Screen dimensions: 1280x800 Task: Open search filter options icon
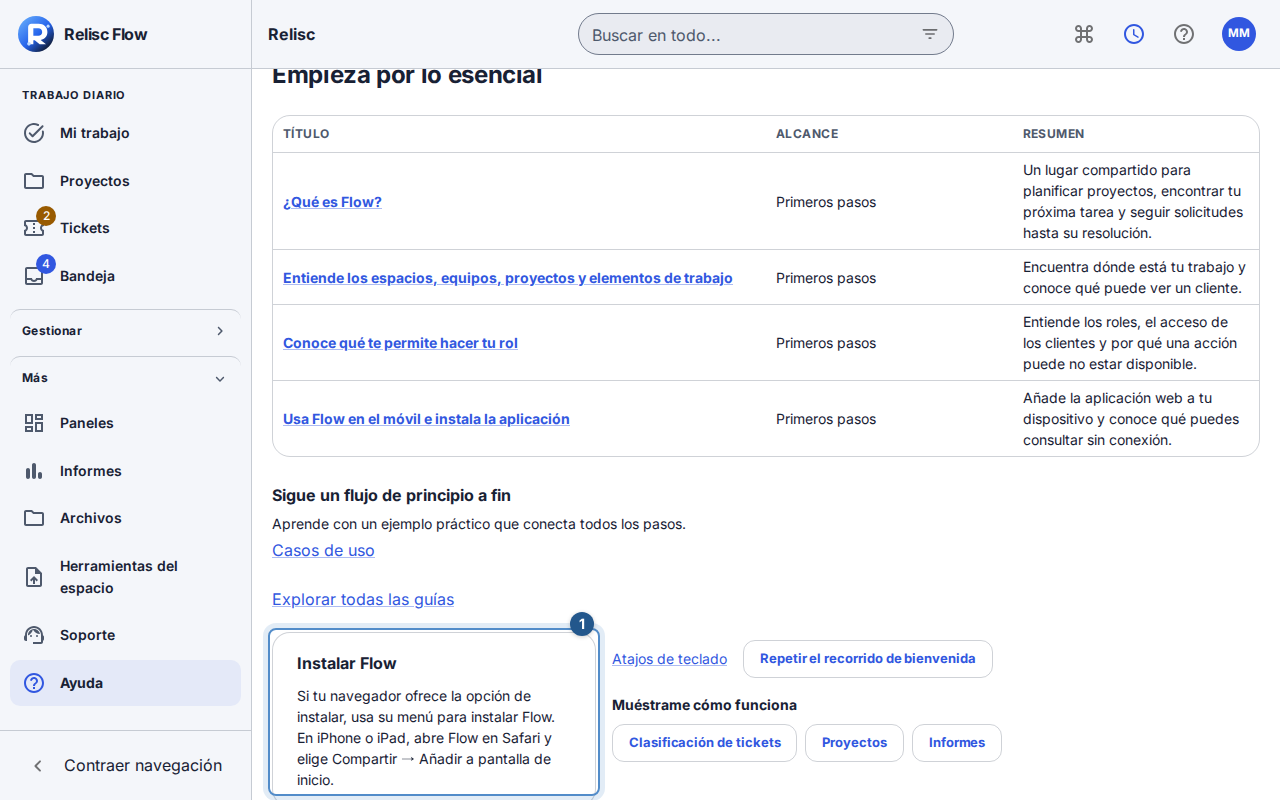pos(930,34)
